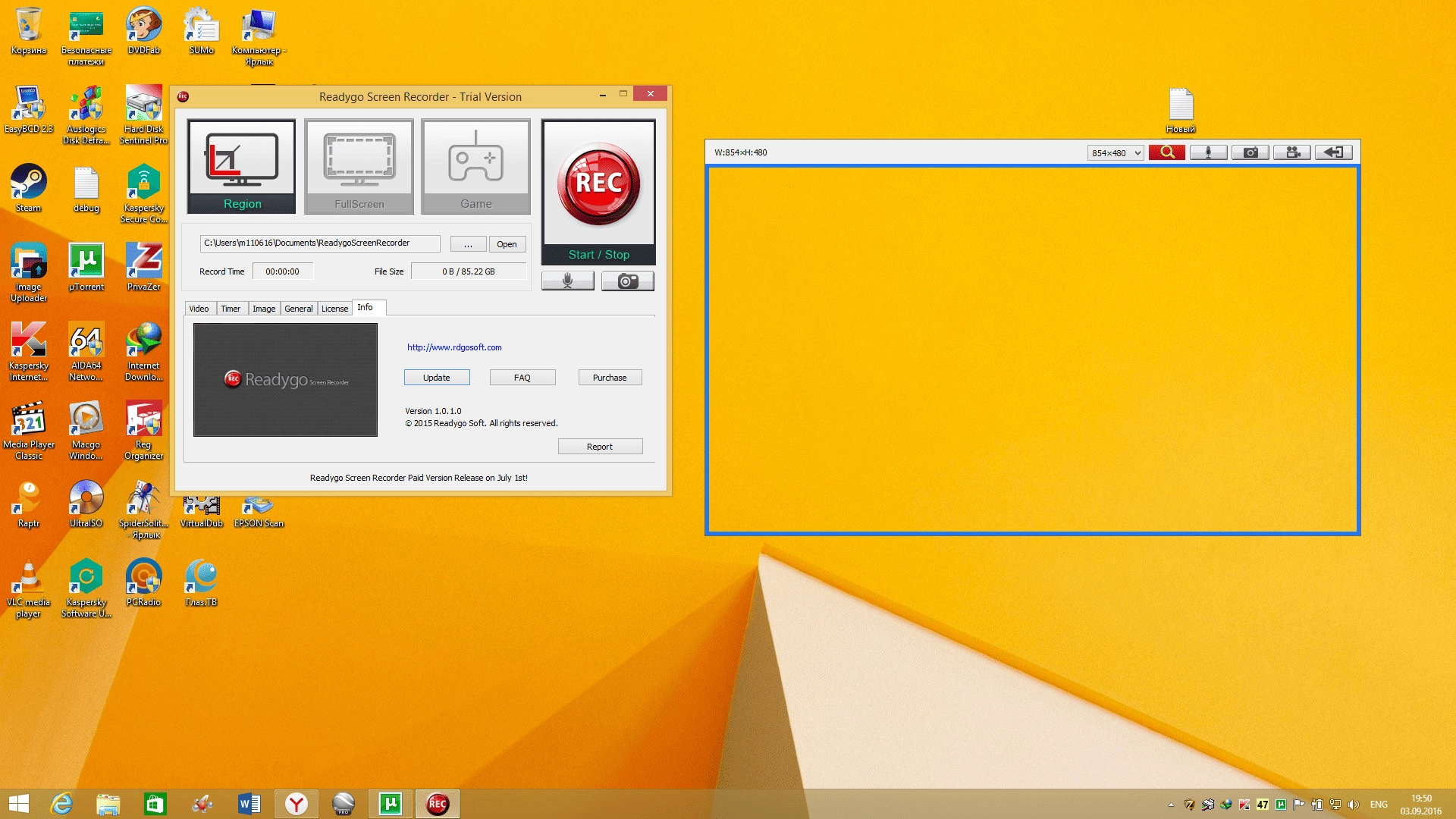Image resolution: width=1456 pixels, height=819 pixels.
Task: Select the Kaspersky Internet Security desktop icon
Action: (29, 352)
